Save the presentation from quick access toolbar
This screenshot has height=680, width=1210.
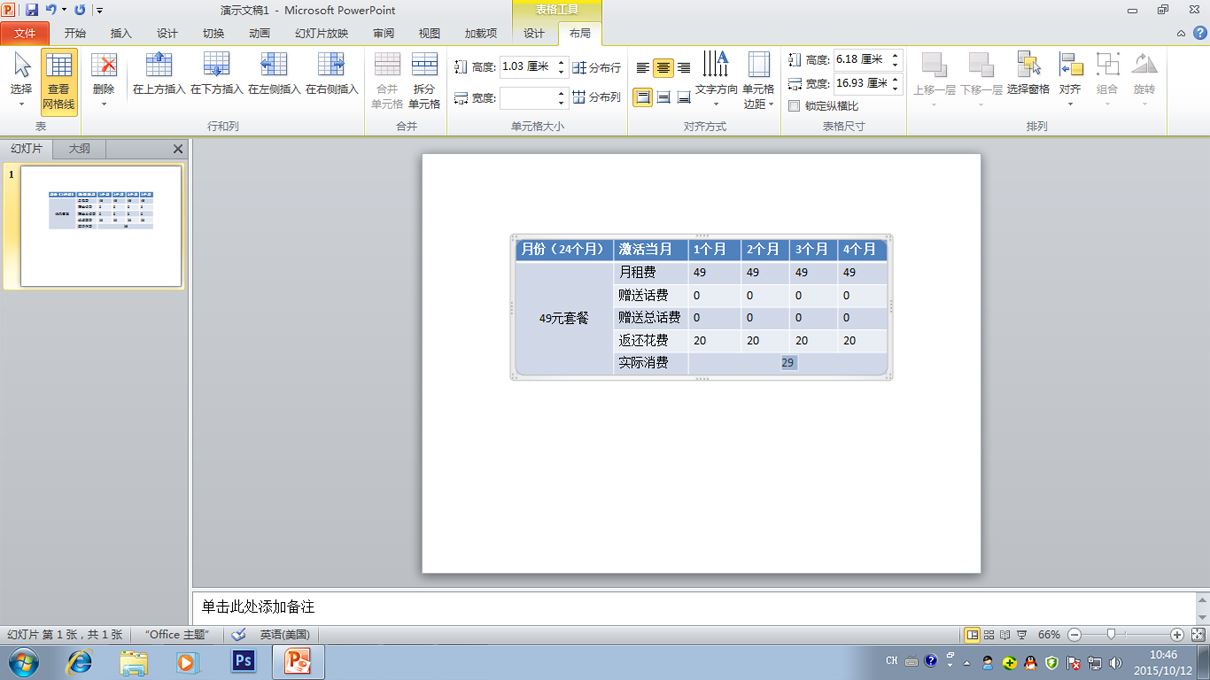pos(31,10)
